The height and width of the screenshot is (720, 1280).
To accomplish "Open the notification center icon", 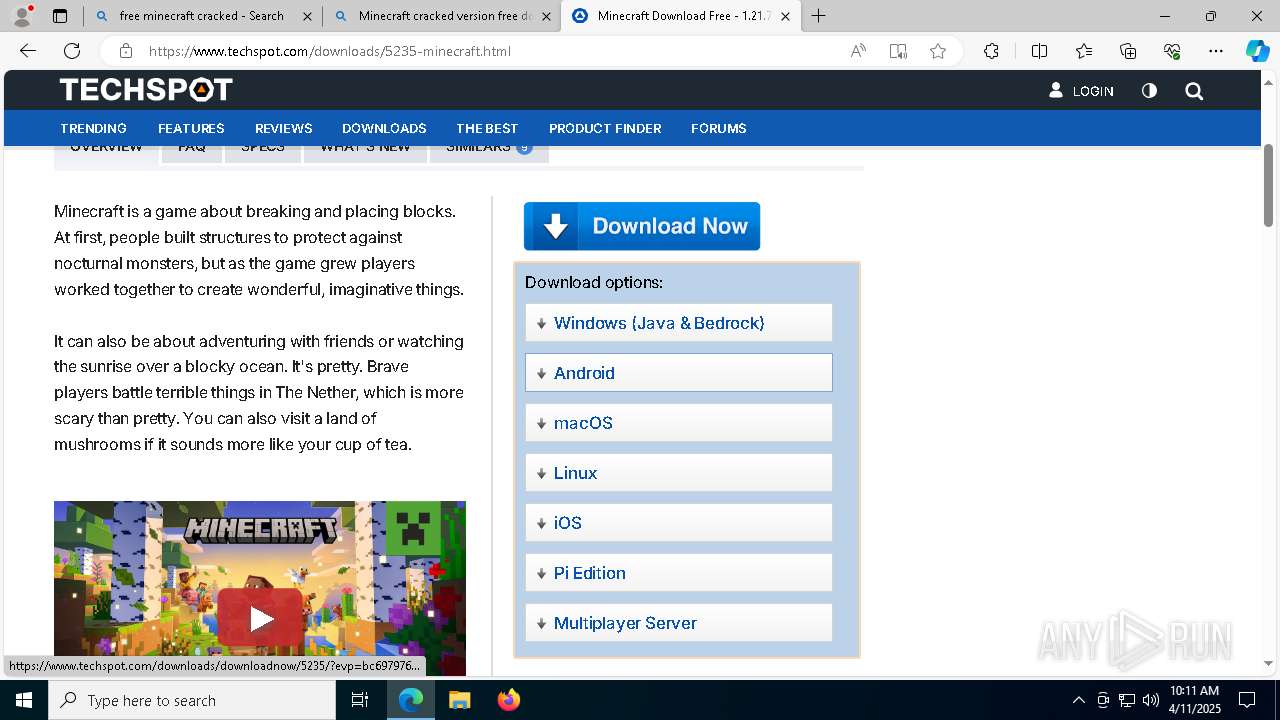I will point(1247,700).
